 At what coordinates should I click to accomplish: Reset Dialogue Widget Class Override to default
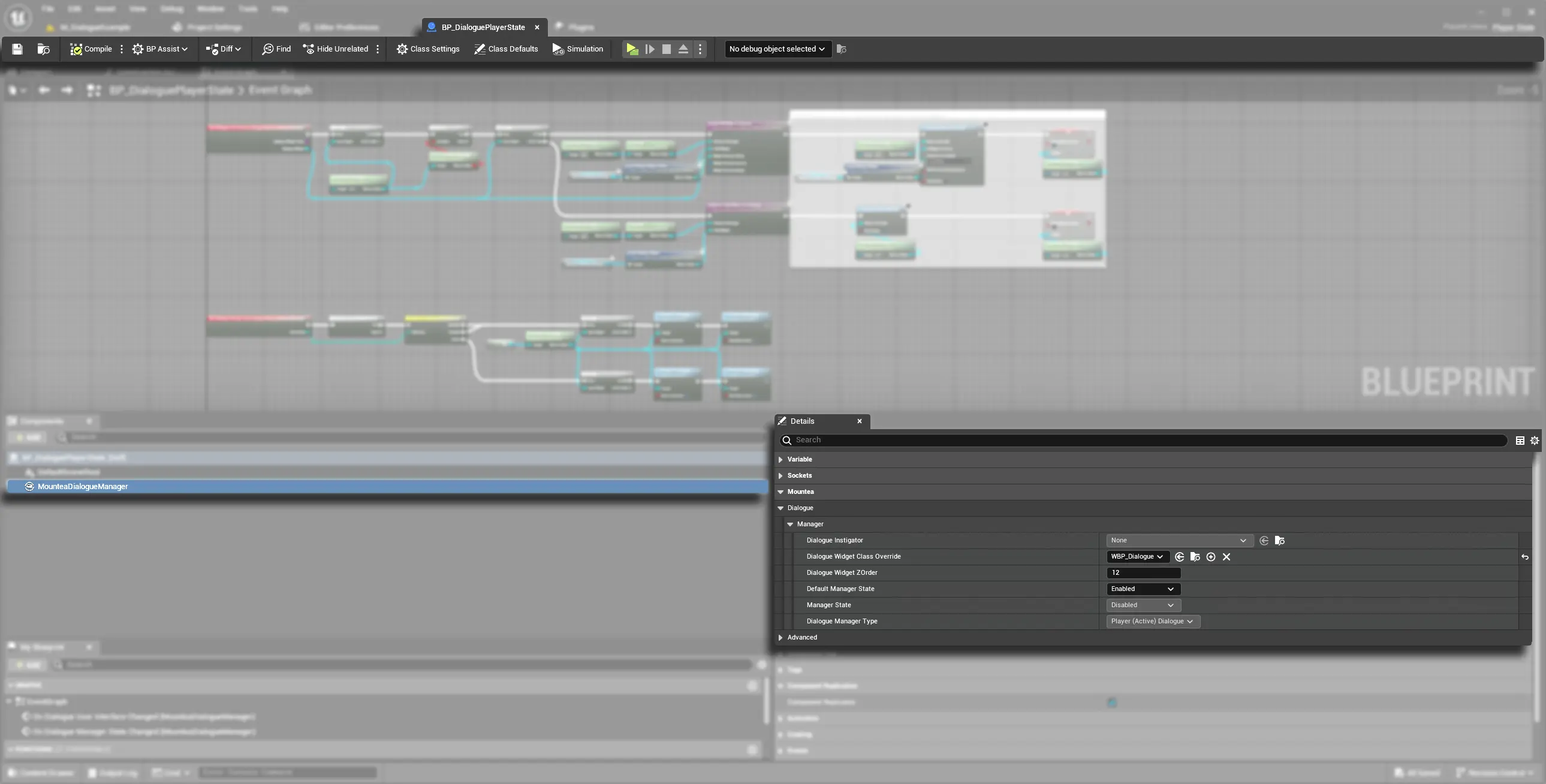pyautogui.click(x=1524, y=557)
